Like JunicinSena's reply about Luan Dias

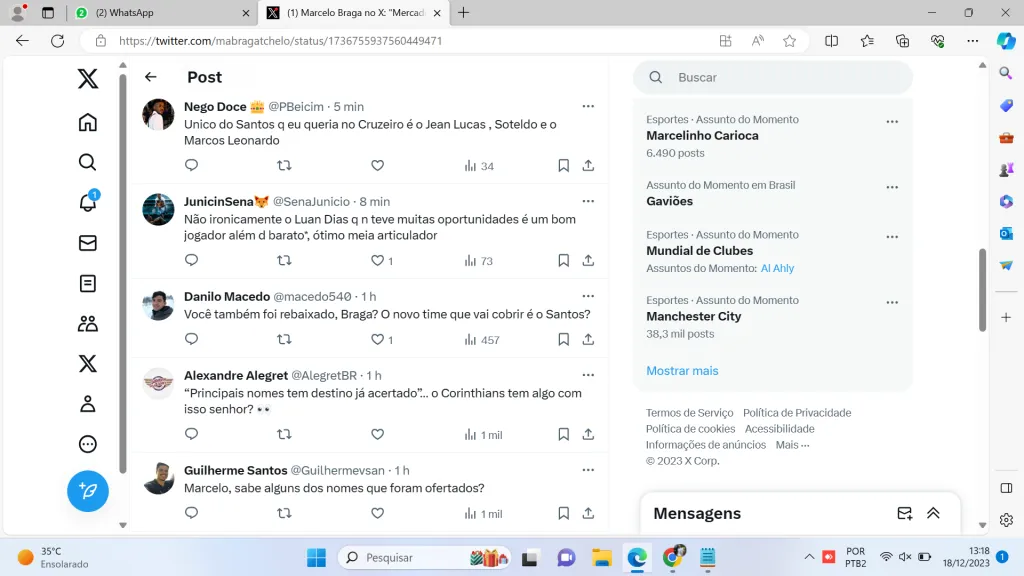[x=377, y=261]
